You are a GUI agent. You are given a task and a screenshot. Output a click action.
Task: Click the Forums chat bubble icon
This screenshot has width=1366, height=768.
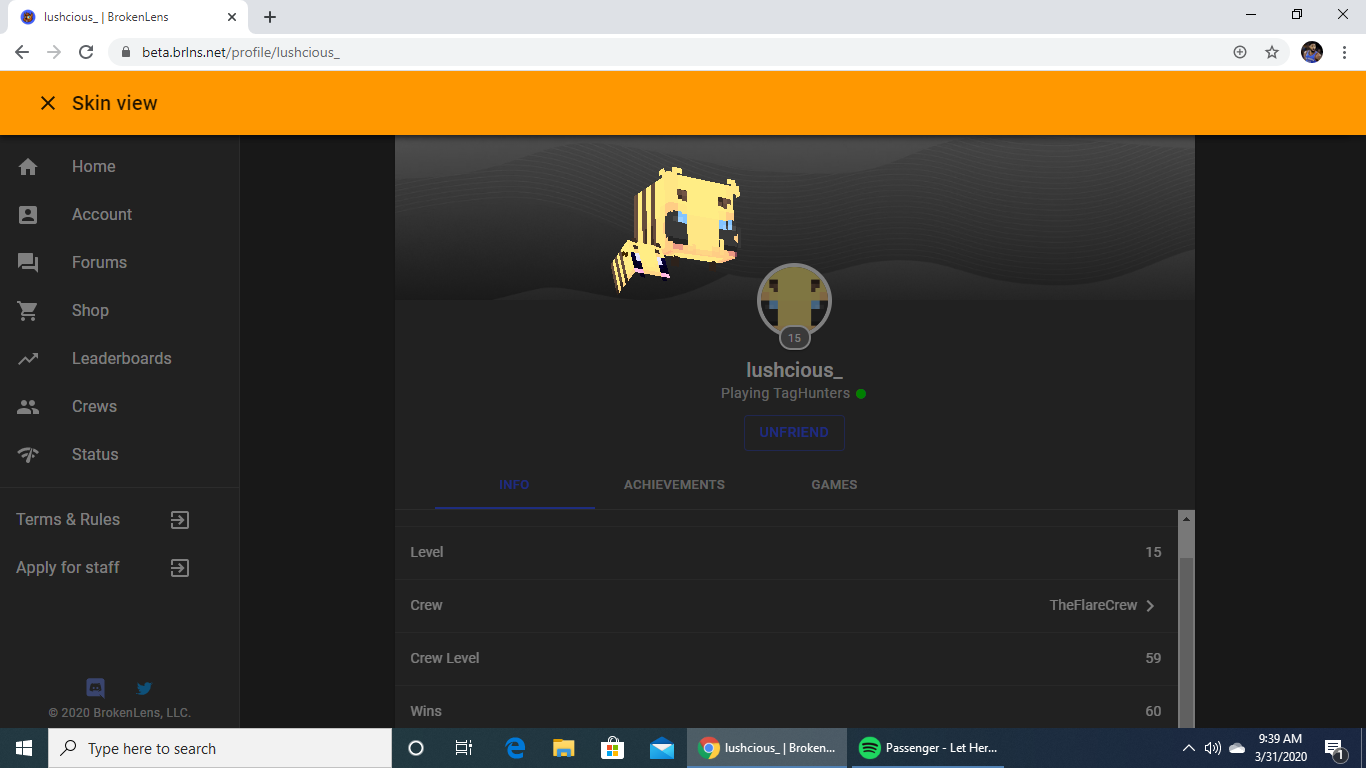click(28, 263)
